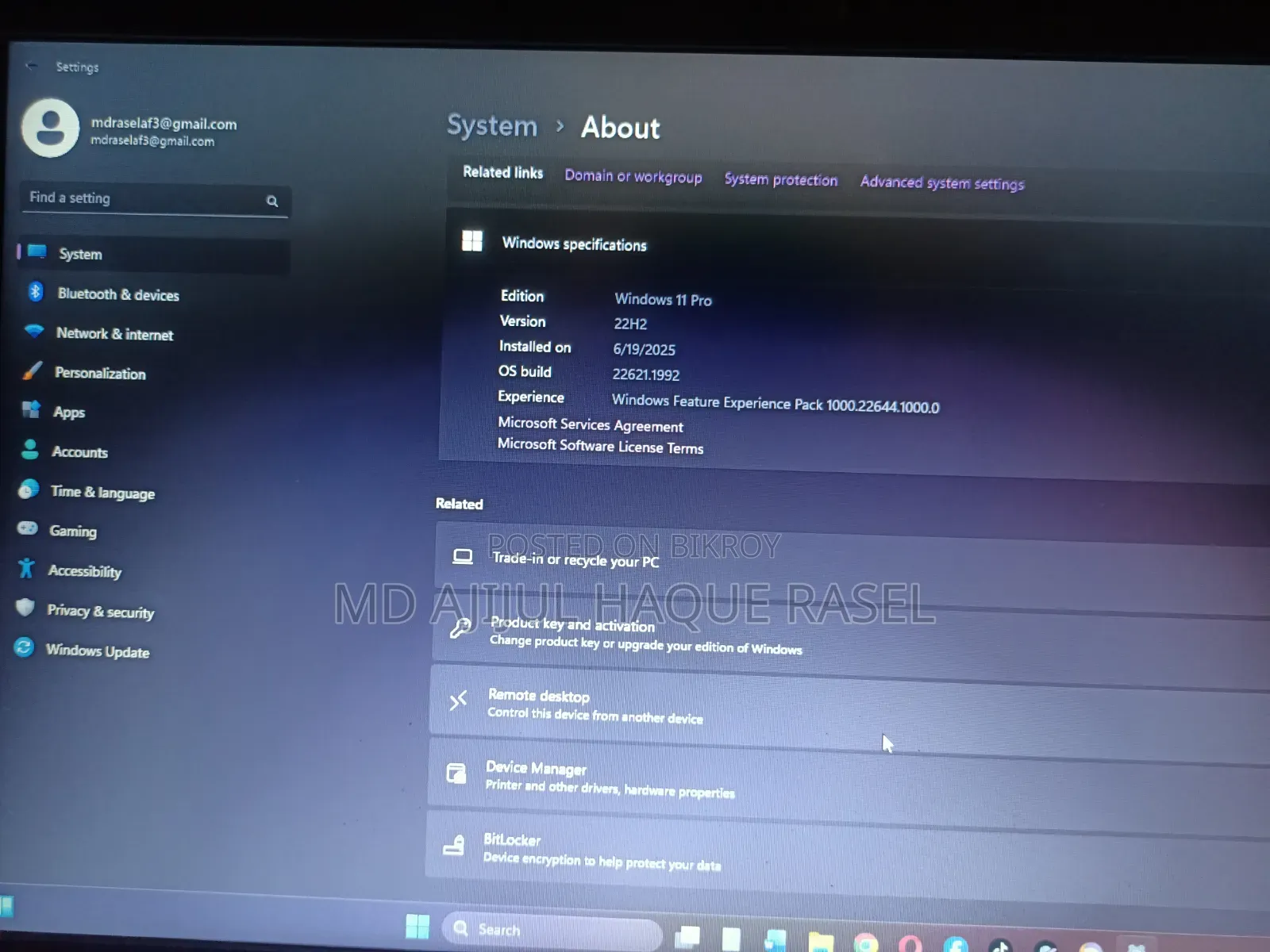Viewport: 1270px width, 952px height.
Task: Click the Time & language globe icon
Action: coord(29,489)
